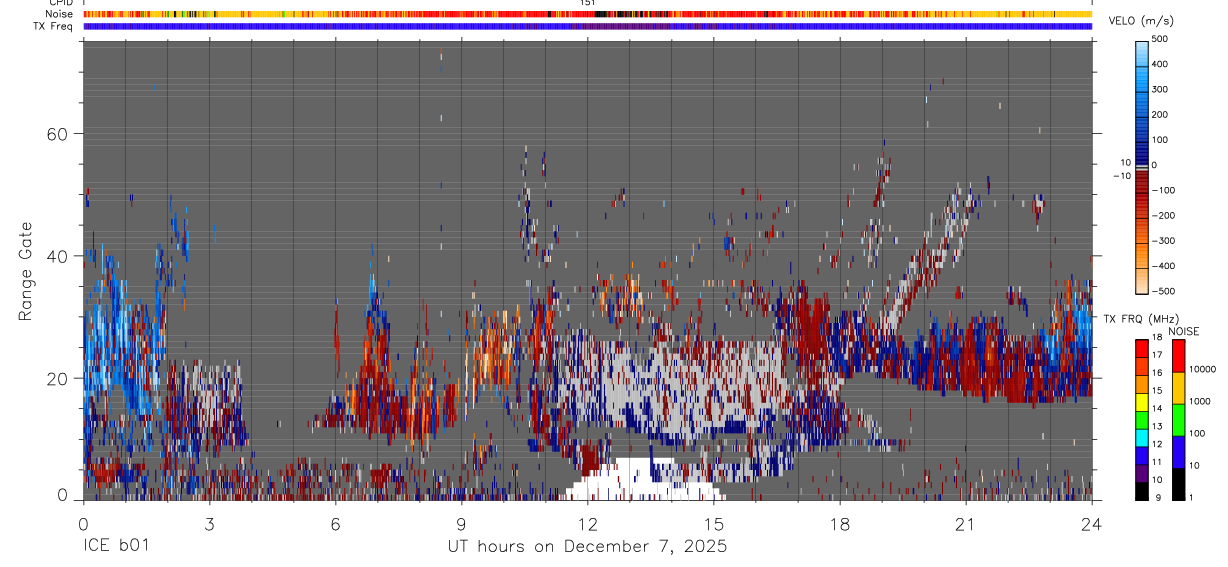Select the "NOISE" legend title
Screen dimensions: 1228x567
1184,332
